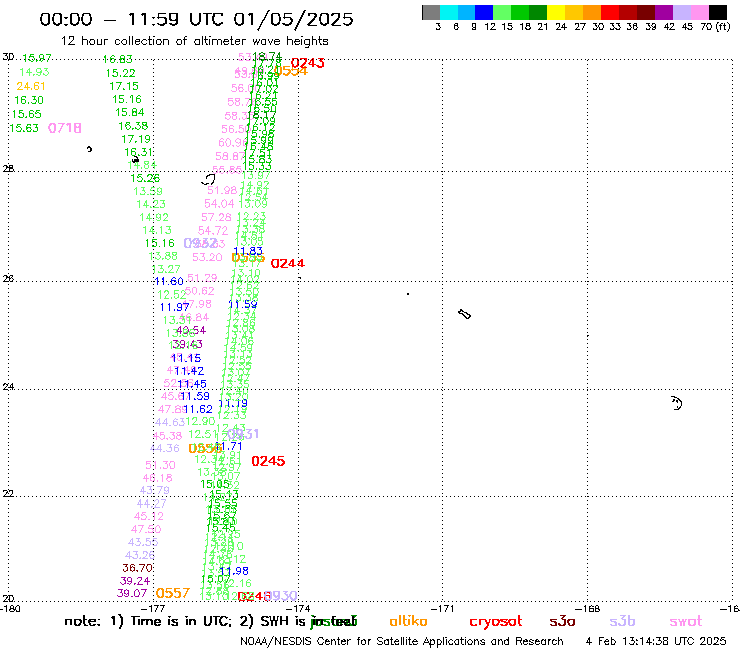Screen dimensions: 740x650
Task: Click the orange '0557' pass time label
Action: click(173, 593)
